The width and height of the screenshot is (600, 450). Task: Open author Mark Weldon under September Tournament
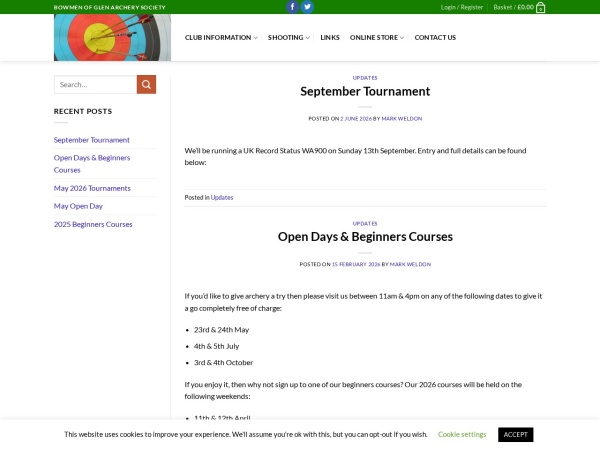coord(402,119)
